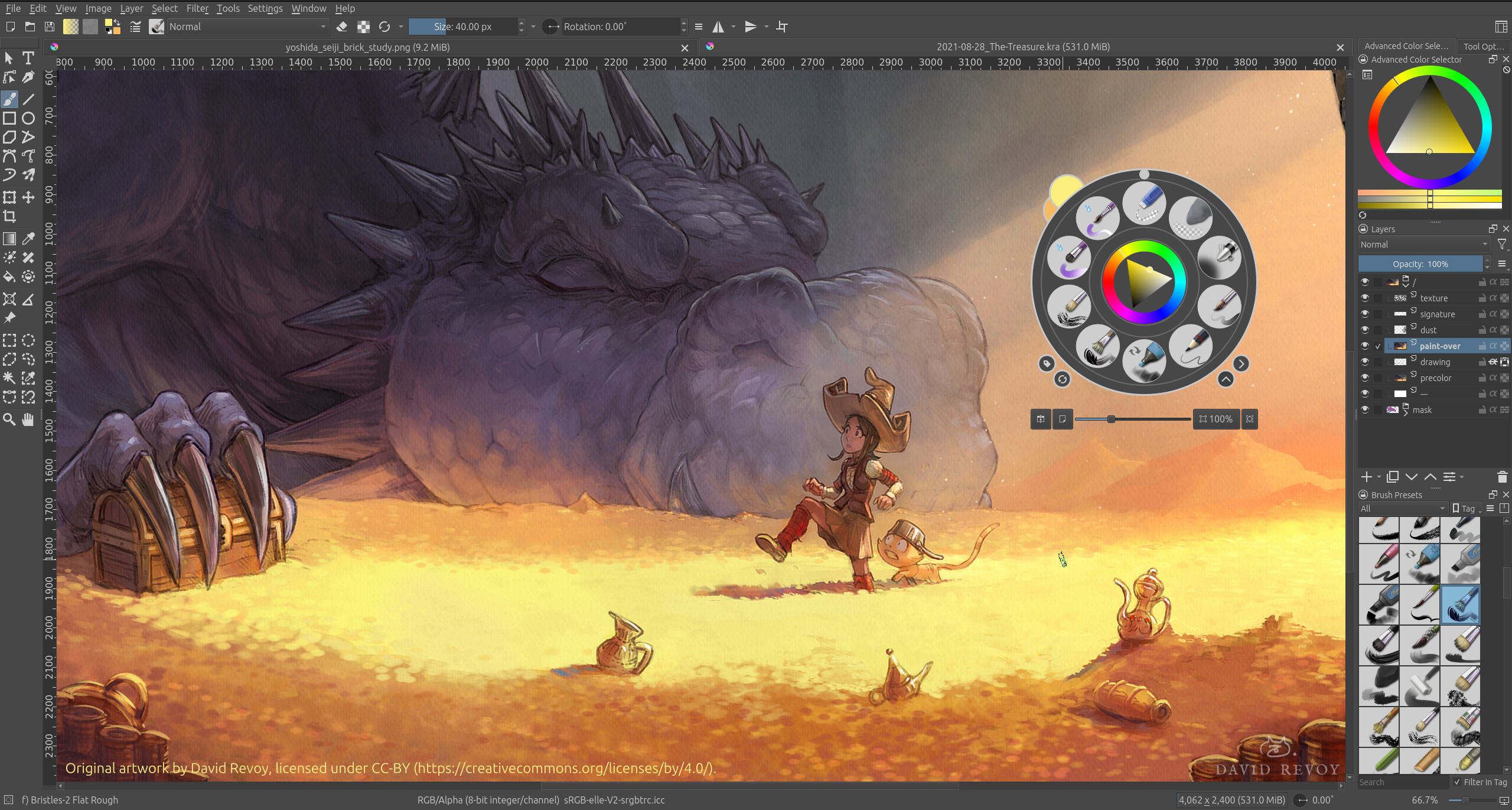
Task: Switch to the yoshida_seiji_brick_study.png tab
Action: point(366,47)
